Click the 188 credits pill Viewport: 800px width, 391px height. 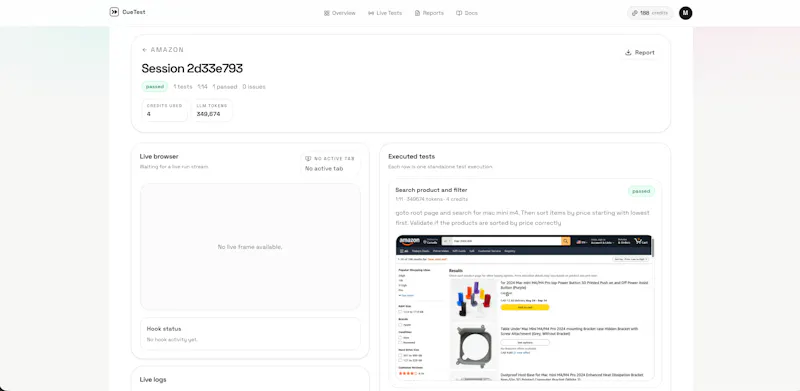click(650, 13)
